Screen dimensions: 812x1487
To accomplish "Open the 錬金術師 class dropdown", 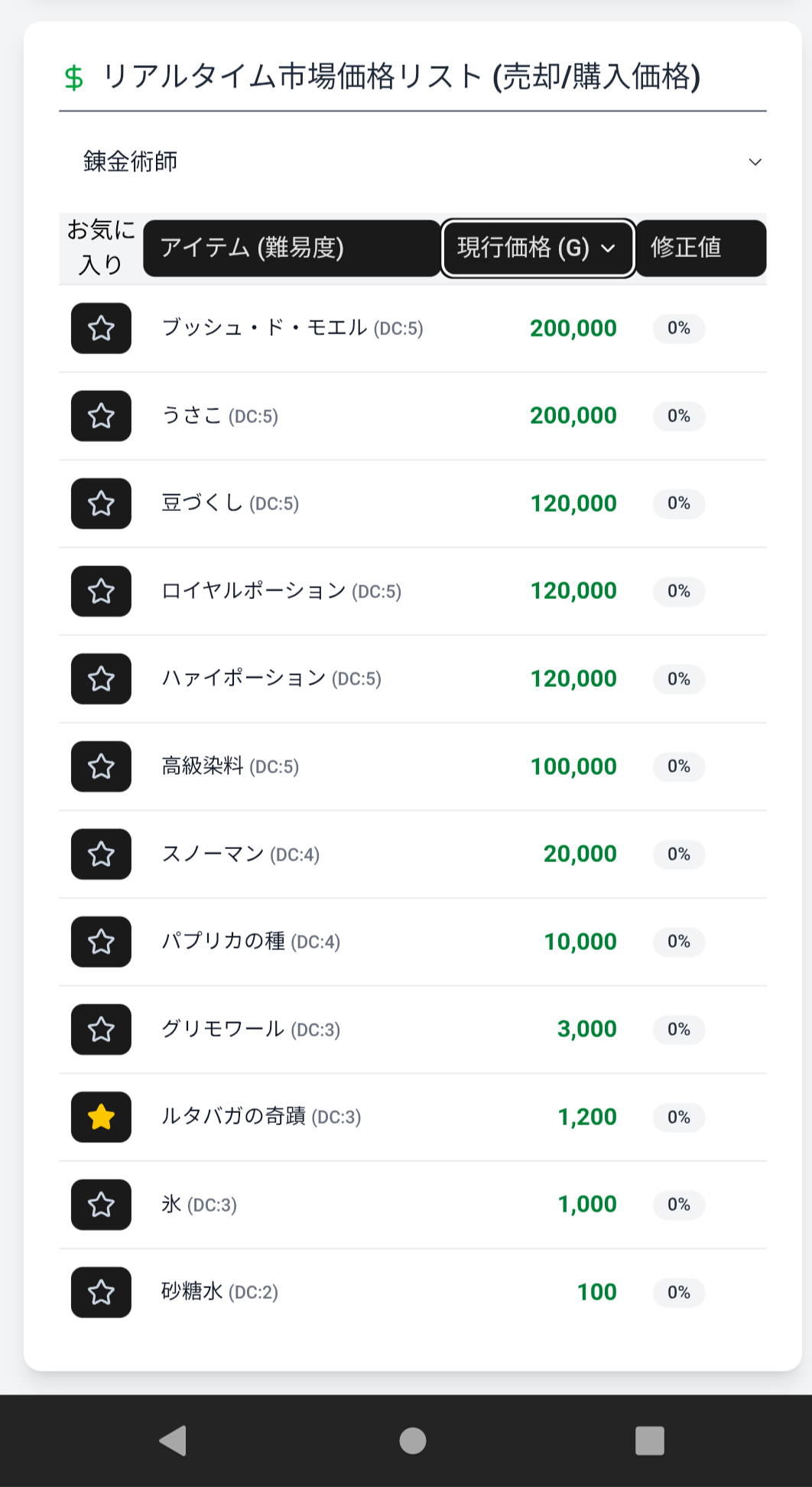I will (413, 161).
